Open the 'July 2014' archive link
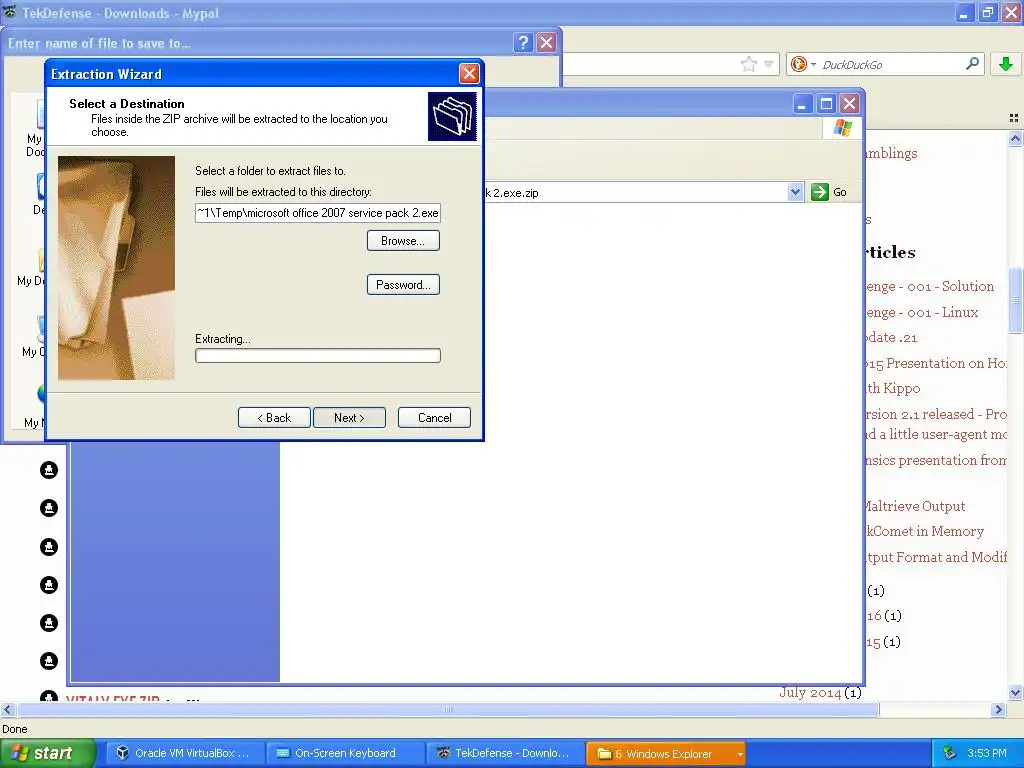The height and width of the screenshot is (768, 1024). pyautogui.click(x=810, y=692)
